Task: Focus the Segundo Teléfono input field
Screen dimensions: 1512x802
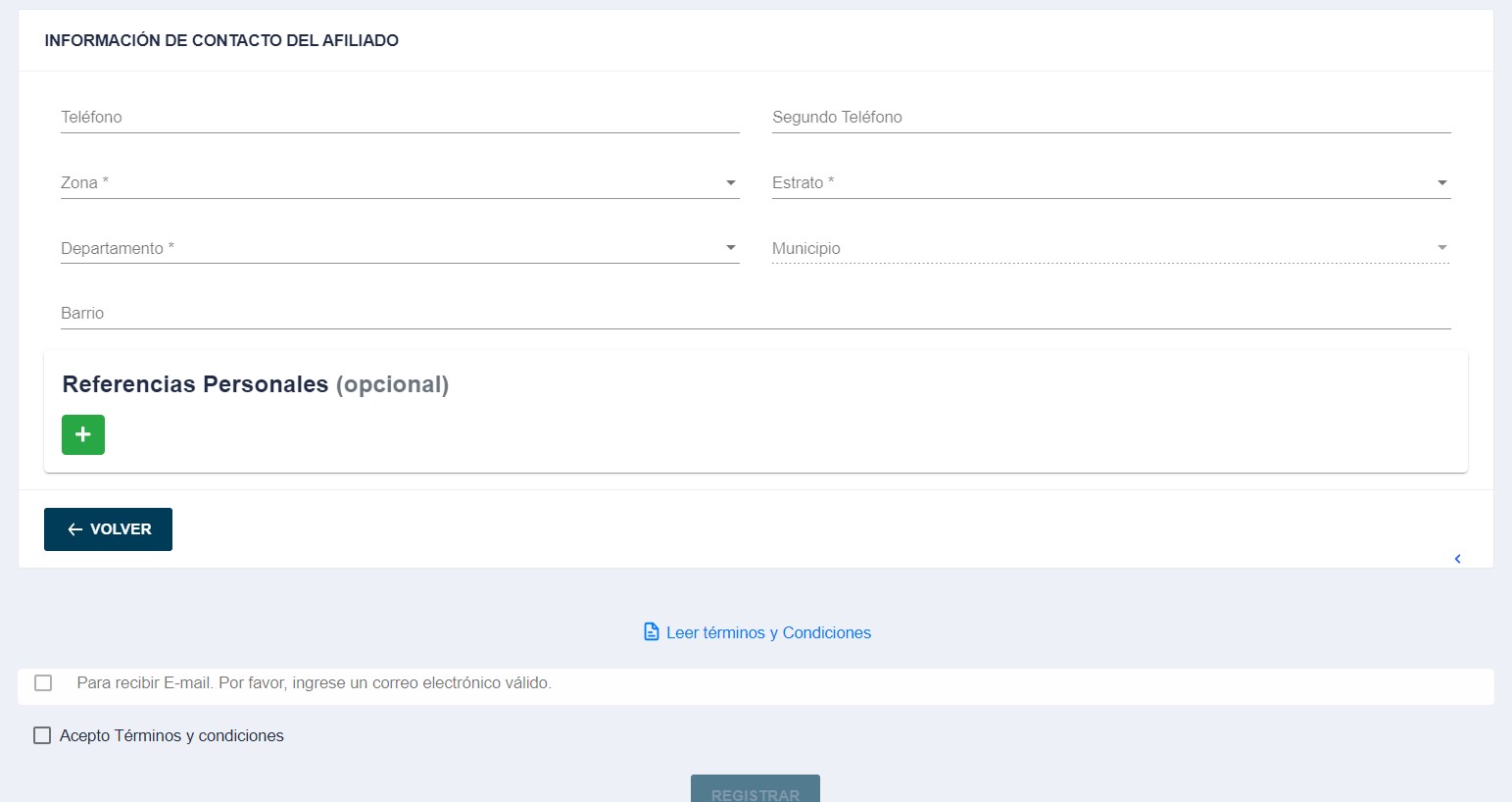Action: click(1111, 117)
